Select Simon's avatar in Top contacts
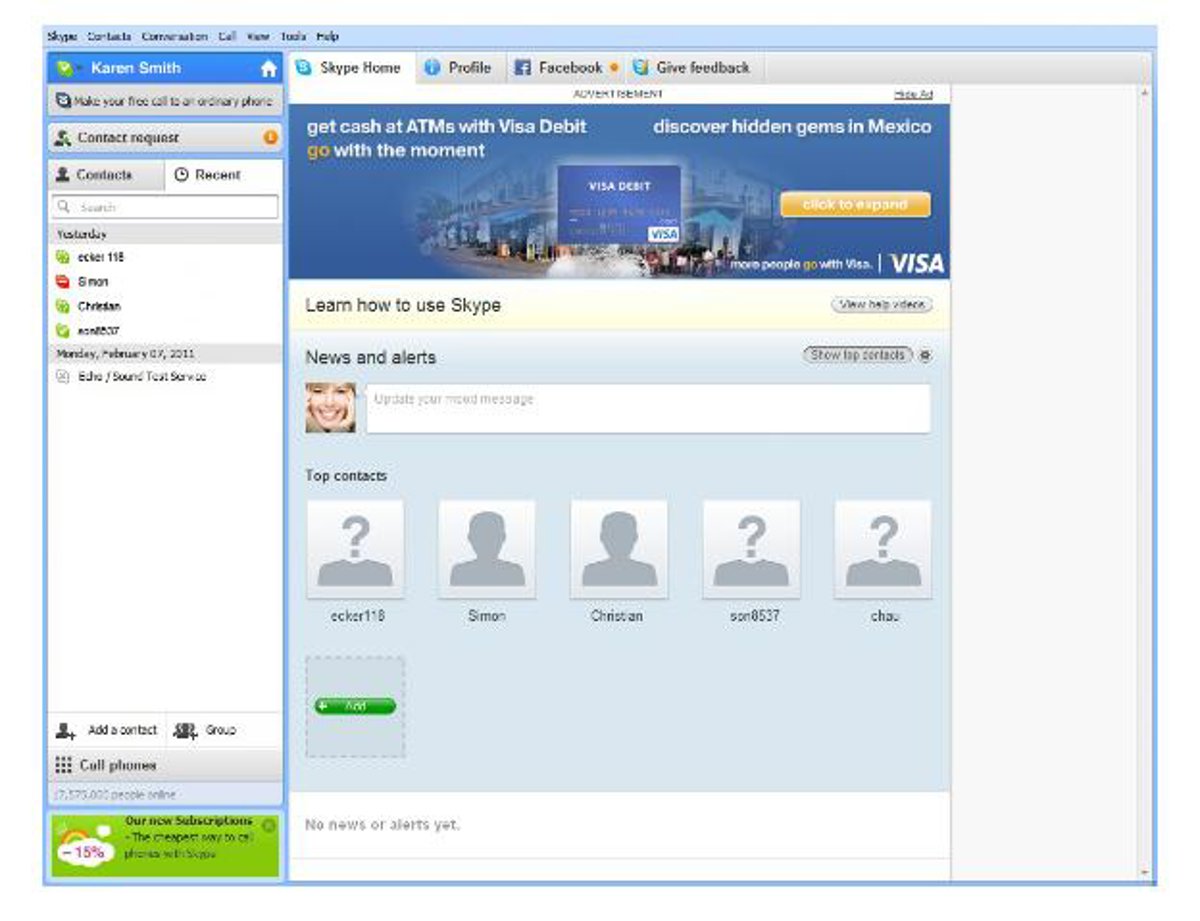This screenshot has height=921, width=1200. [x=487, y=549]
